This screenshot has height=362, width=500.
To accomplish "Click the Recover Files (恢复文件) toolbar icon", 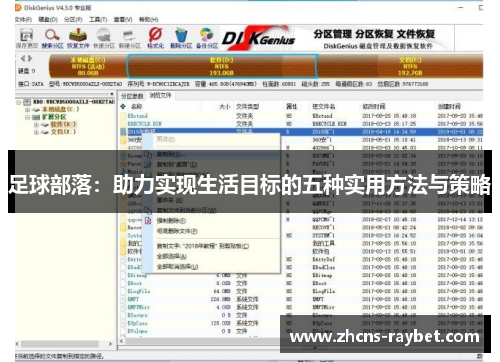I will [x=78, y=35].
